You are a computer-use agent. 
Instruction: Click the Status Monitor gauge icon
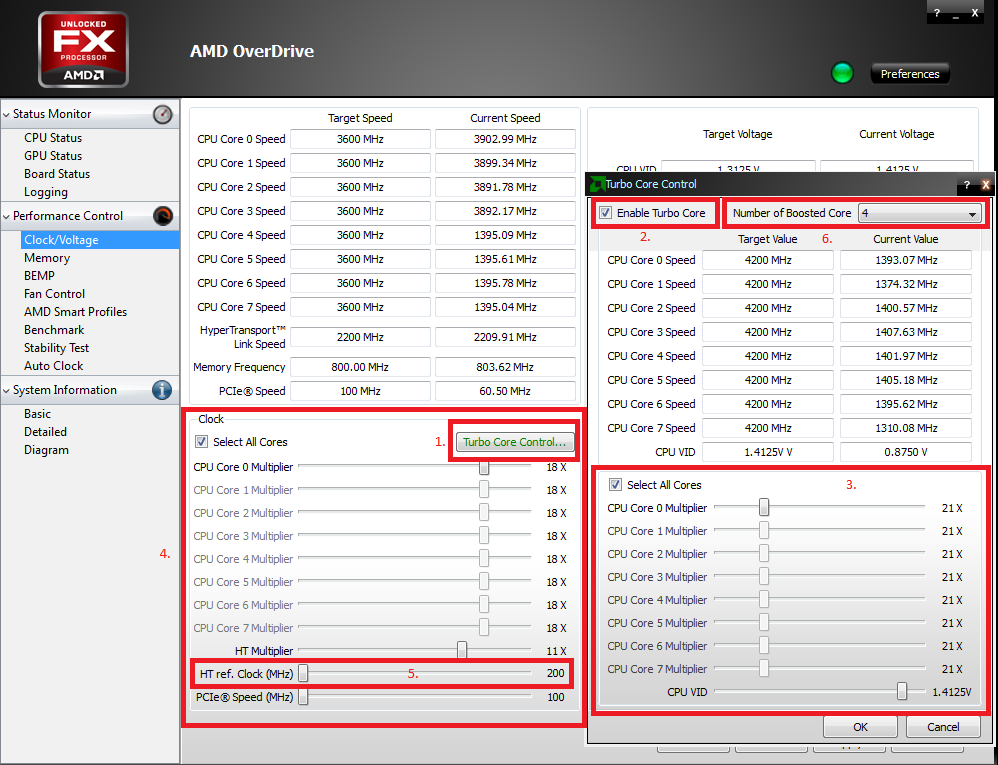[x=162, y=115]
